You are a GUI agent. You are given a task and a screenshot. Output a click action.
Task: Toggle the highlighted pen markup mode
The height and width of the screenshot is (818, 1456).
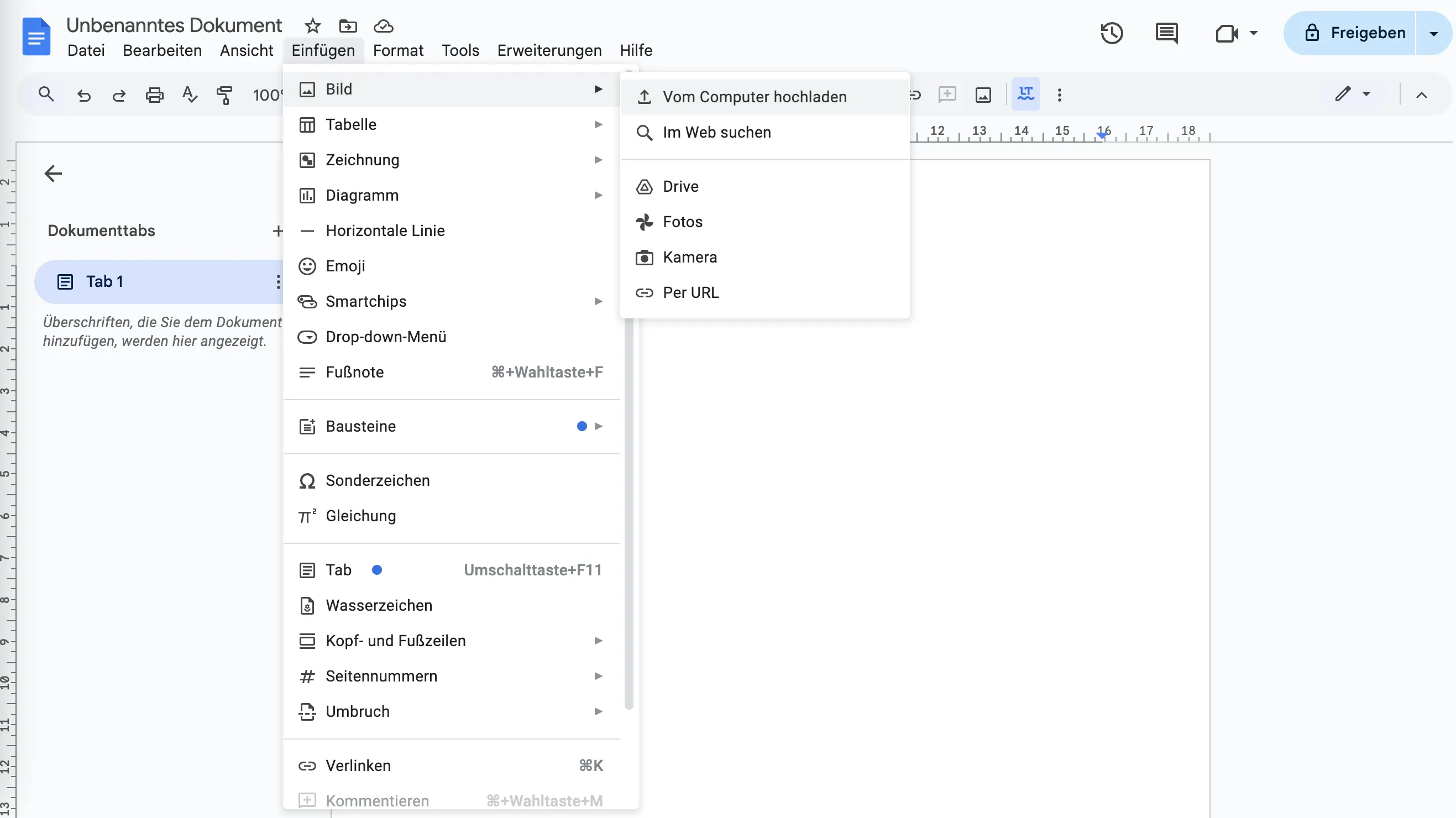point(1025,95)
